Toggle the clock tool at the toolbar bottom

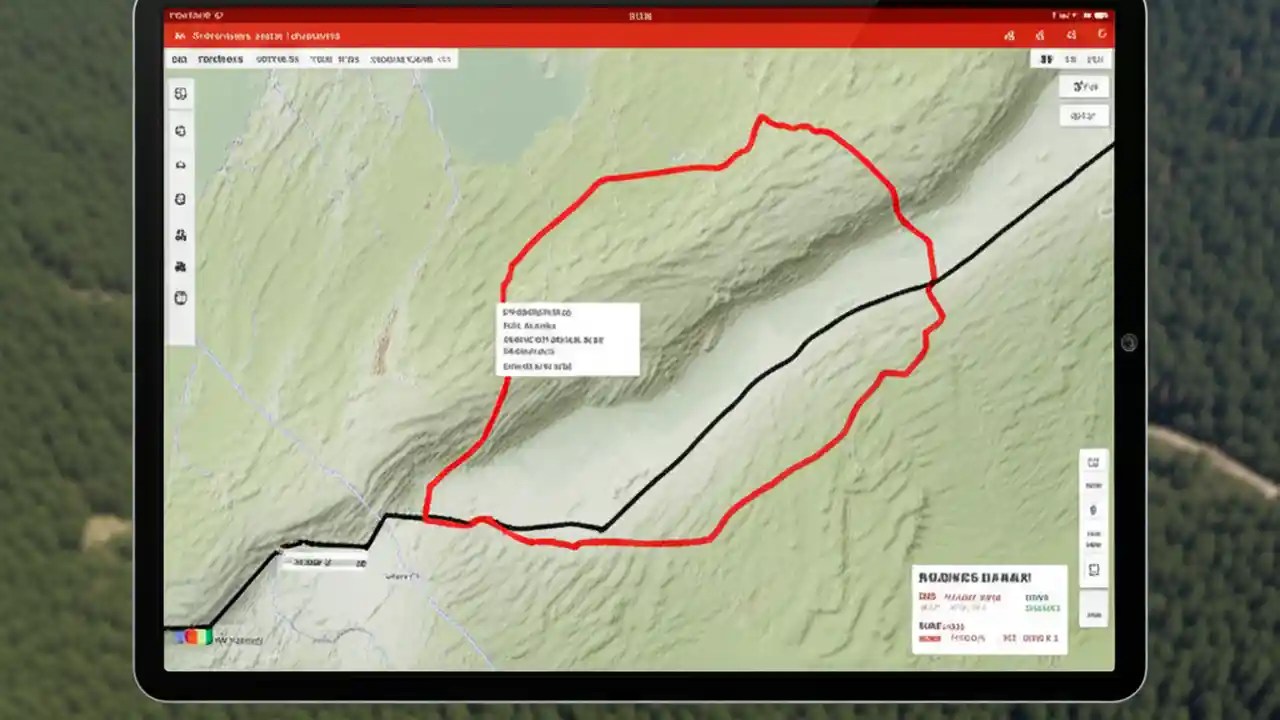(180, 297)
